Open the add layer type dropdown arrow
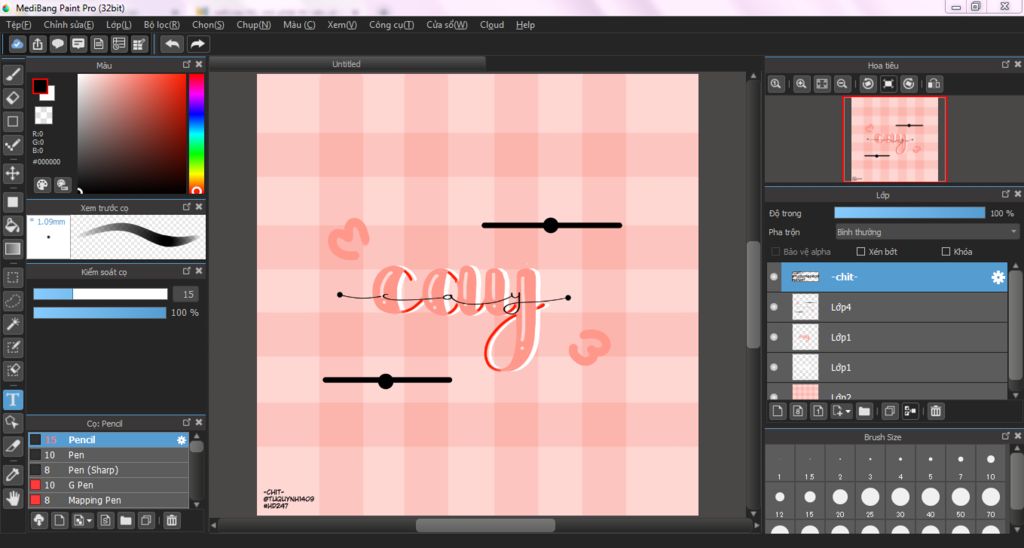The height and width of the screenshot is (548, 1024). click(848, 411)
